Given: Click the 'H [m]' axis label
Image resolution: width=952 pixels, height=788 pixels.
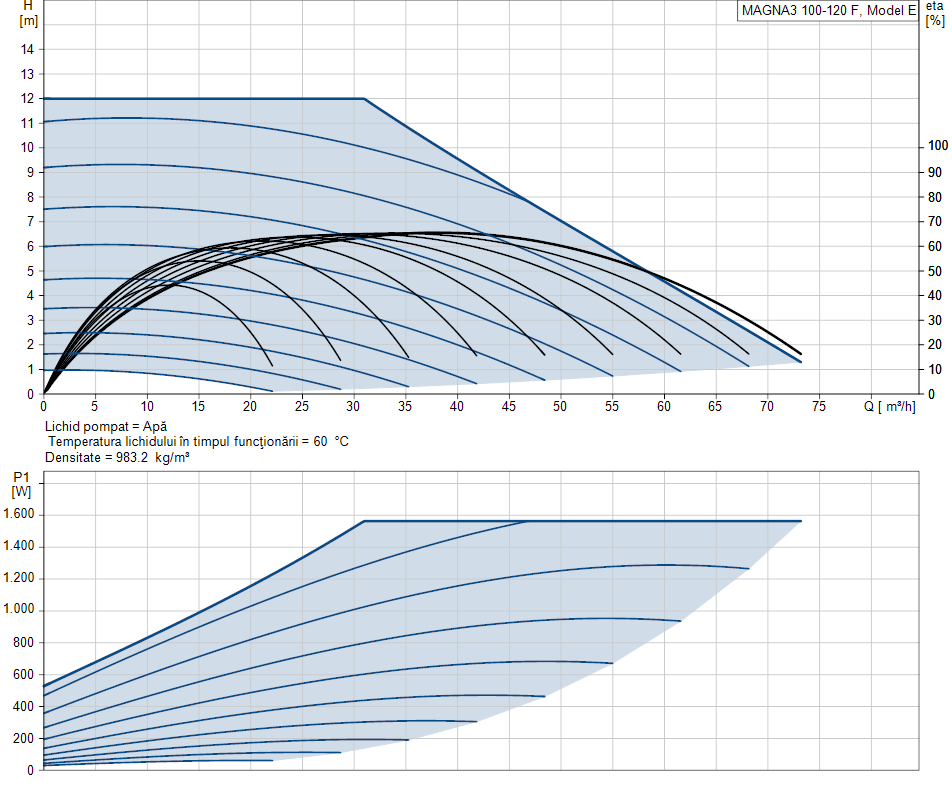Looking at the screenshot, I should coord(29,13).
